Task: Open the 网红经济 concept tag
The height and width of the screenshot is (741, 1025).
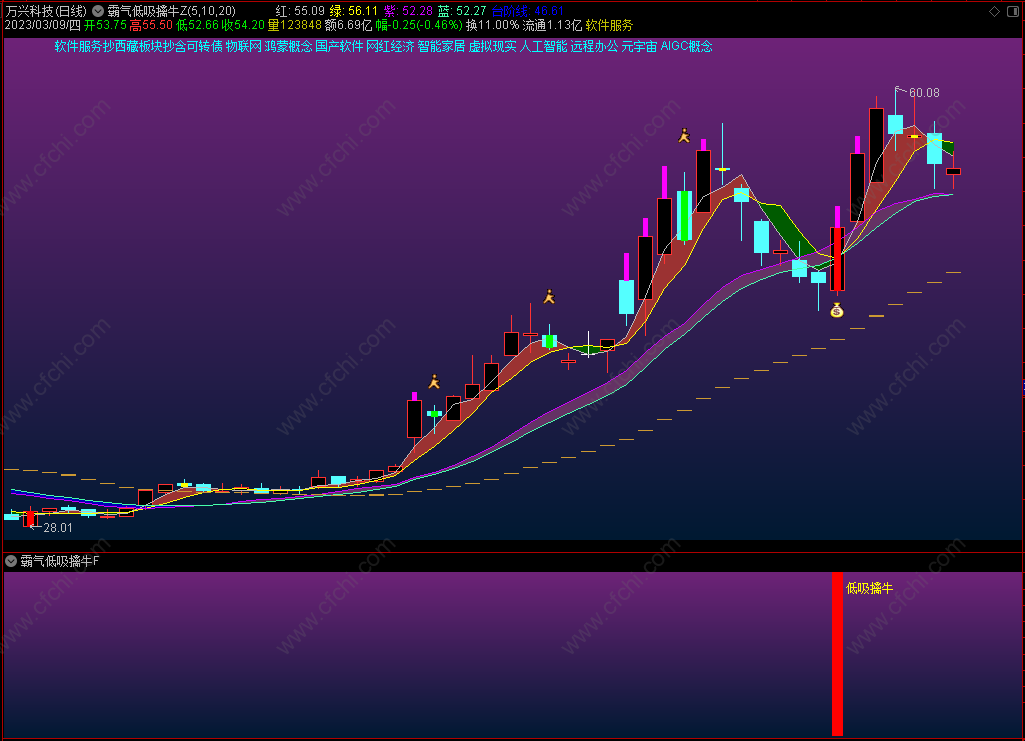Action: tap(390, 46)
